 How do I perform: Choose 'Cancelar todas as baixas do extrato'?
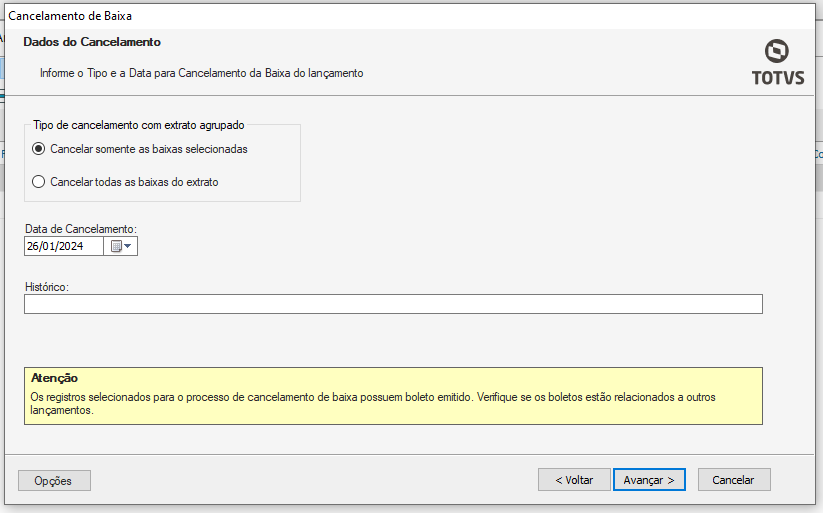(x=39, y=182)
